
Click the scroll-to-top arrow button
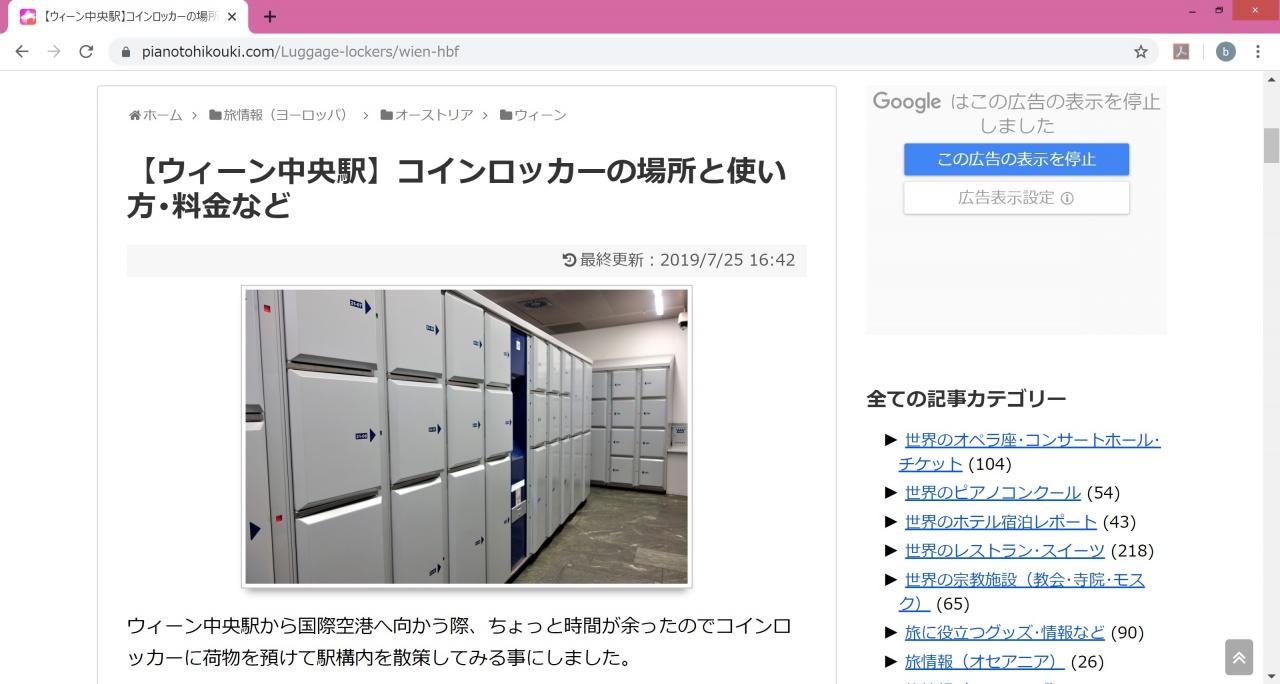pos(1239,657)
